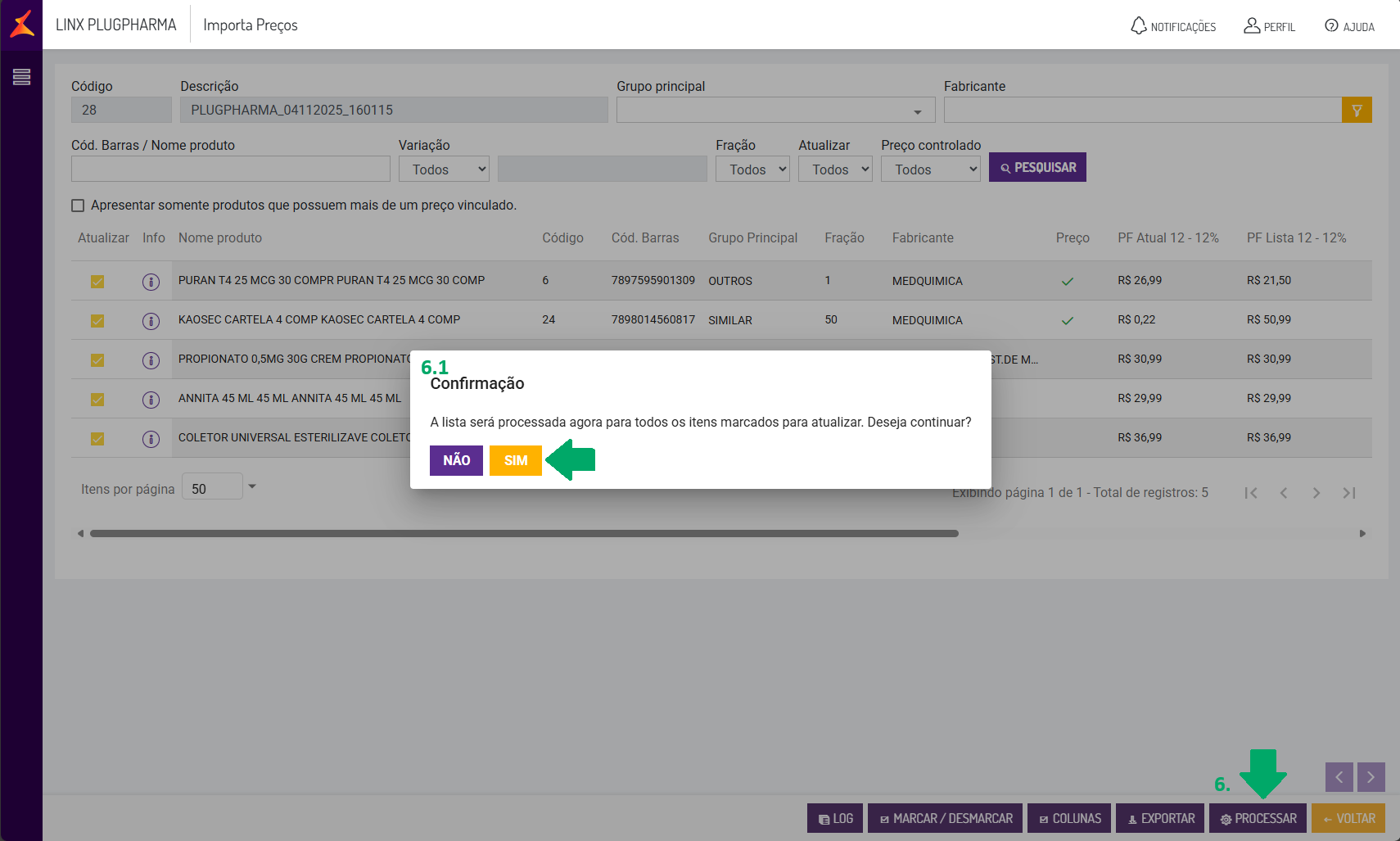The width and height of the screenshot is (1400, 841).
Task: Click the Linx logo icon
Action: (x=22, y=25)
